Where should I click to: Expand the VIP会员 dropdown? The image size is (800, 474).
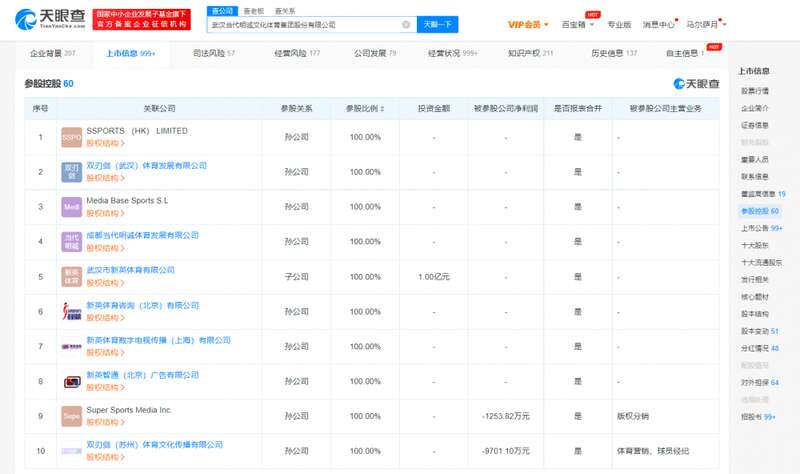coord(528,24)
